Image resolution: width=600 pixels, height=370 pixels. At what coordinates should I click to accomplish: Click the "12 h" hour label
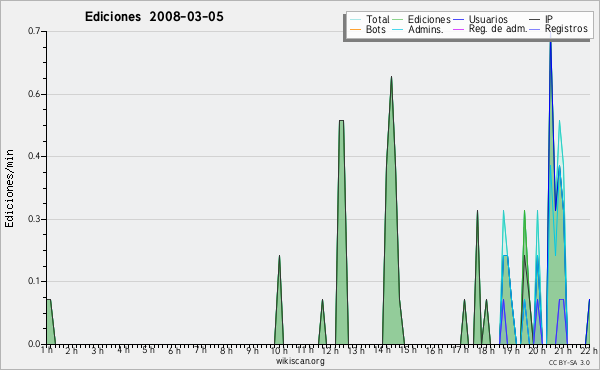pyautogui.click(x=330, y=350)
